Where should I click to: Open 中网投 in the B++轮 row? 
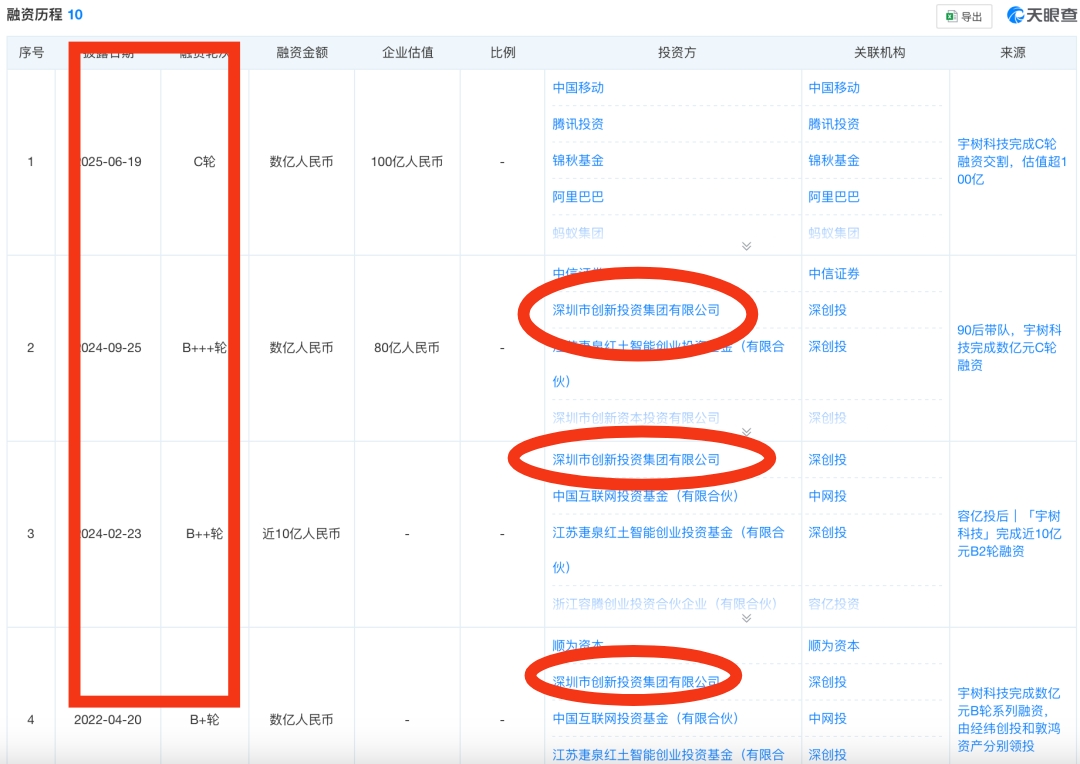coord(827,496)
